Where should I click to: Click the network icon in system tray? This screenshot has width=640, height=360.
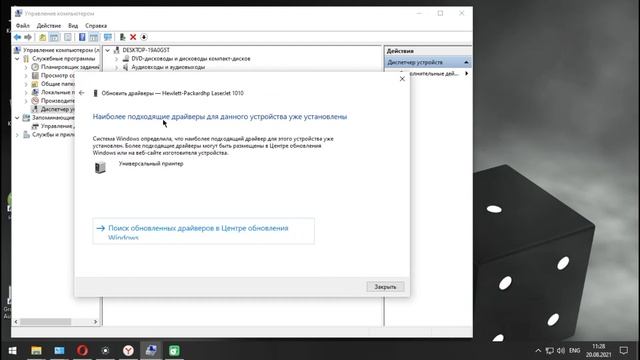(x=550, y=351)
